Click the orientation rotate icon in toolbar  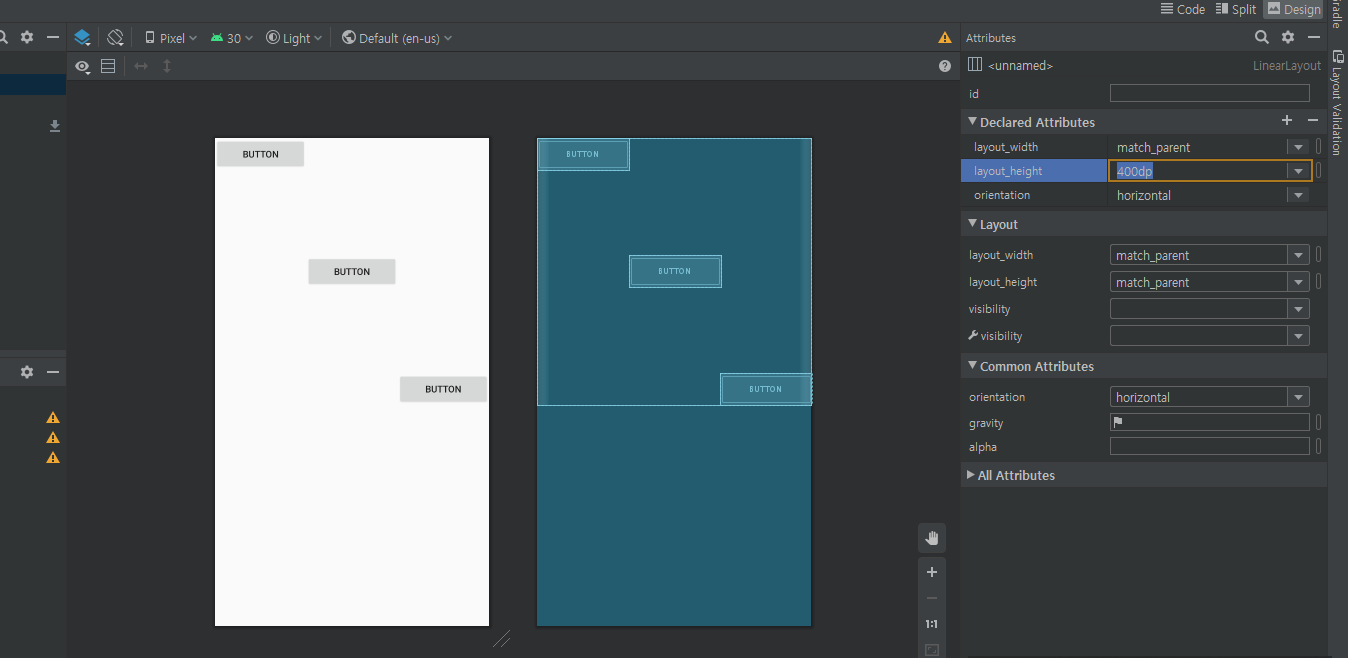116,38
